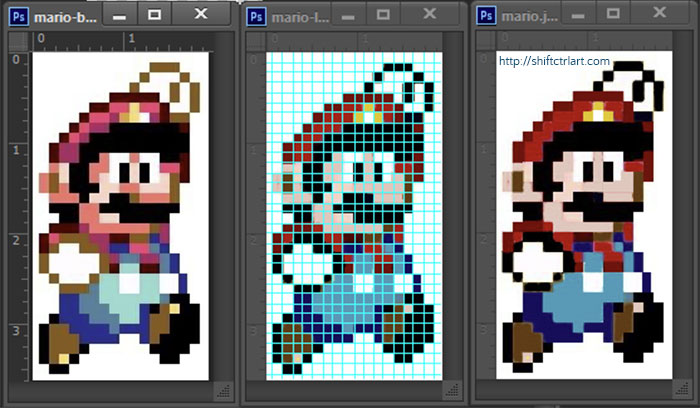Click the gridded Mario image in mario-l
The width and height of the screenshot is (700, 408).
(x=354, y=216)
